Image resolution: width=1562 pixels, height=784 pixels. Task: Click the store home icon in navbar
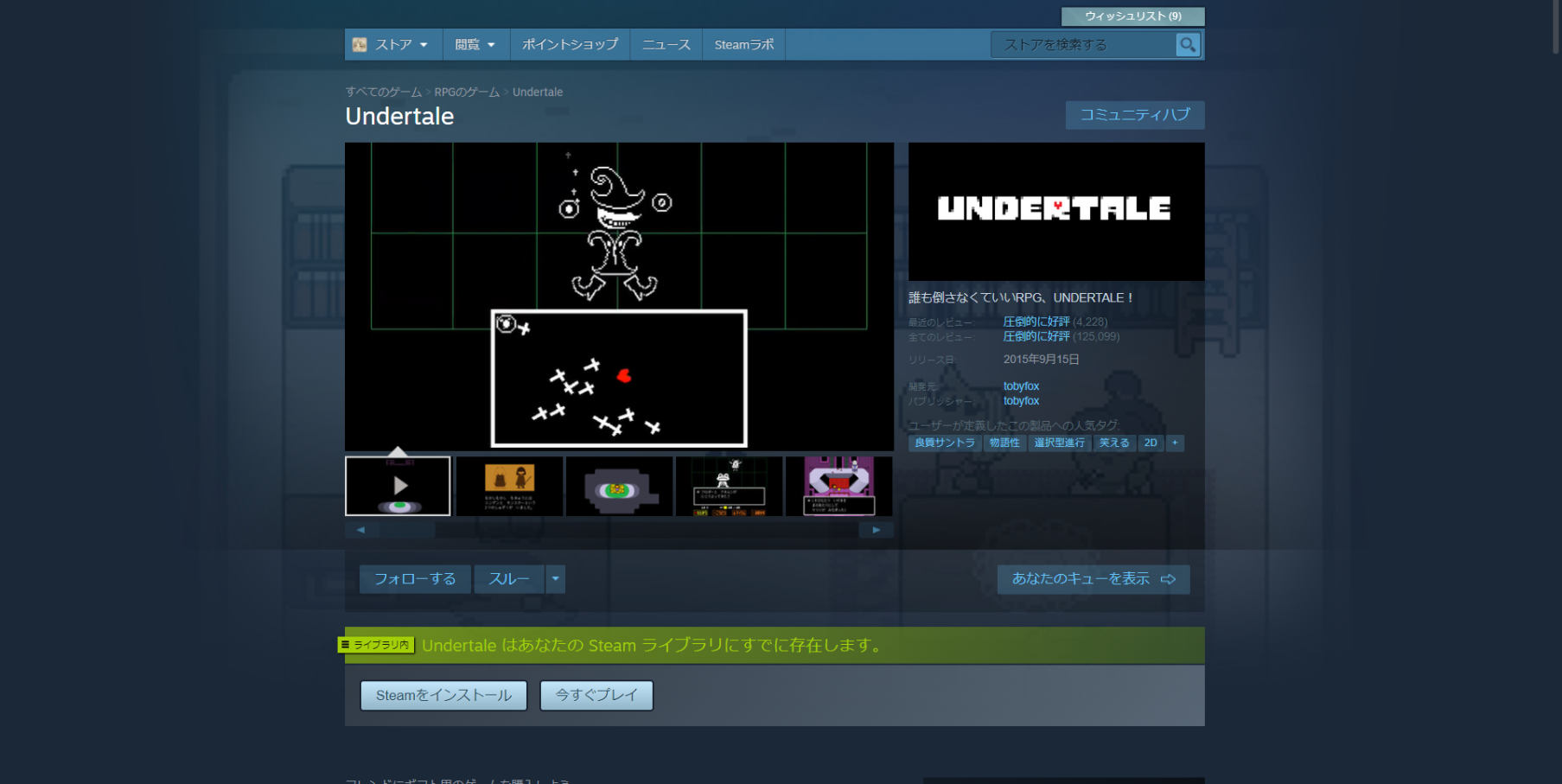pos(360,45)
